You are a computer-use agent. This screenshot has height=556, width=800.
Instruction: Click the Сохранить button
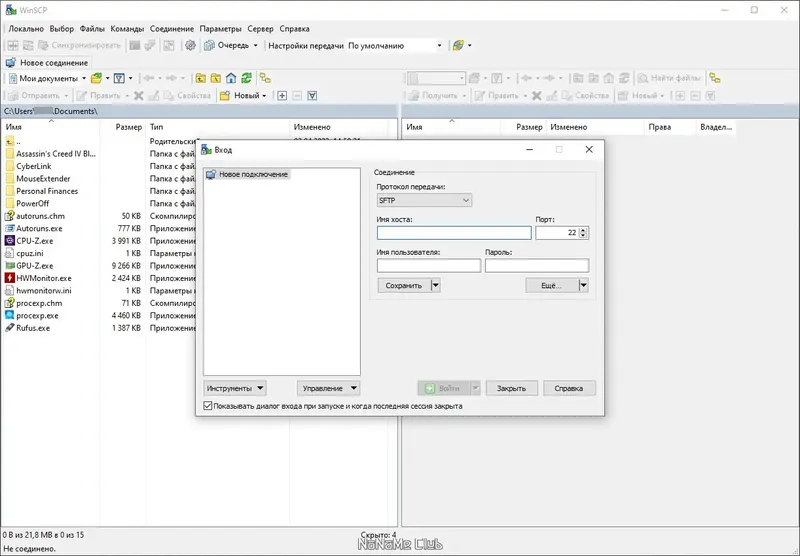[x=404, y=286]
